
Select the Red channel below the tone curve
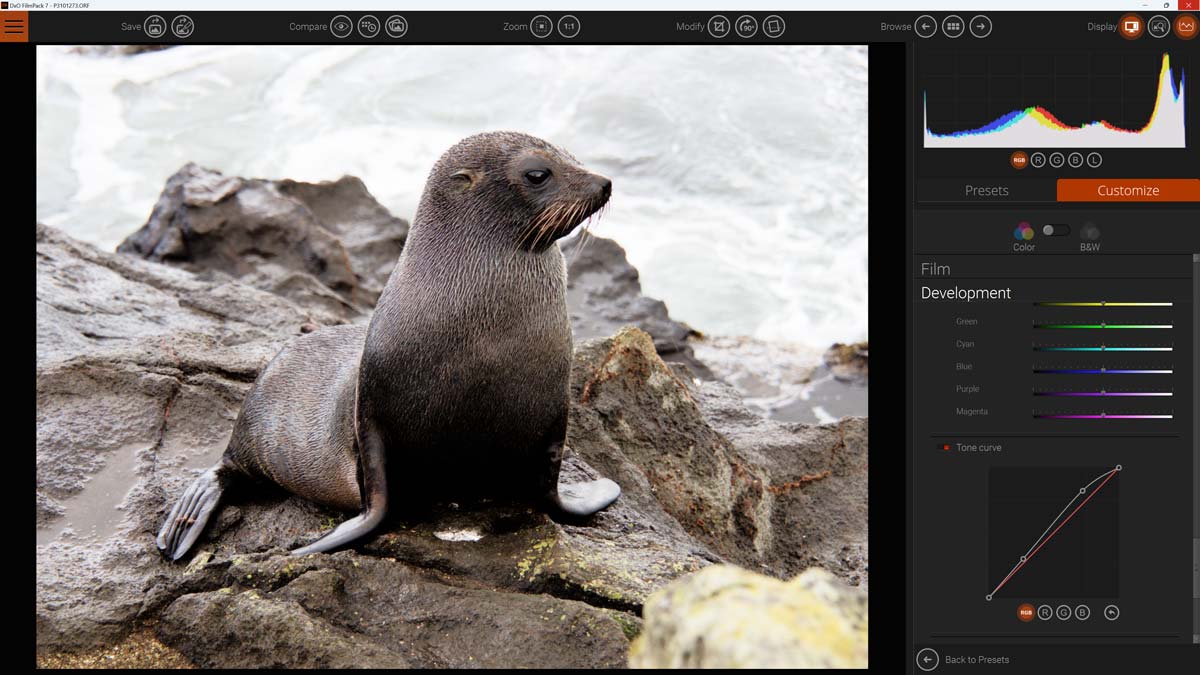tap(1046, 611)
